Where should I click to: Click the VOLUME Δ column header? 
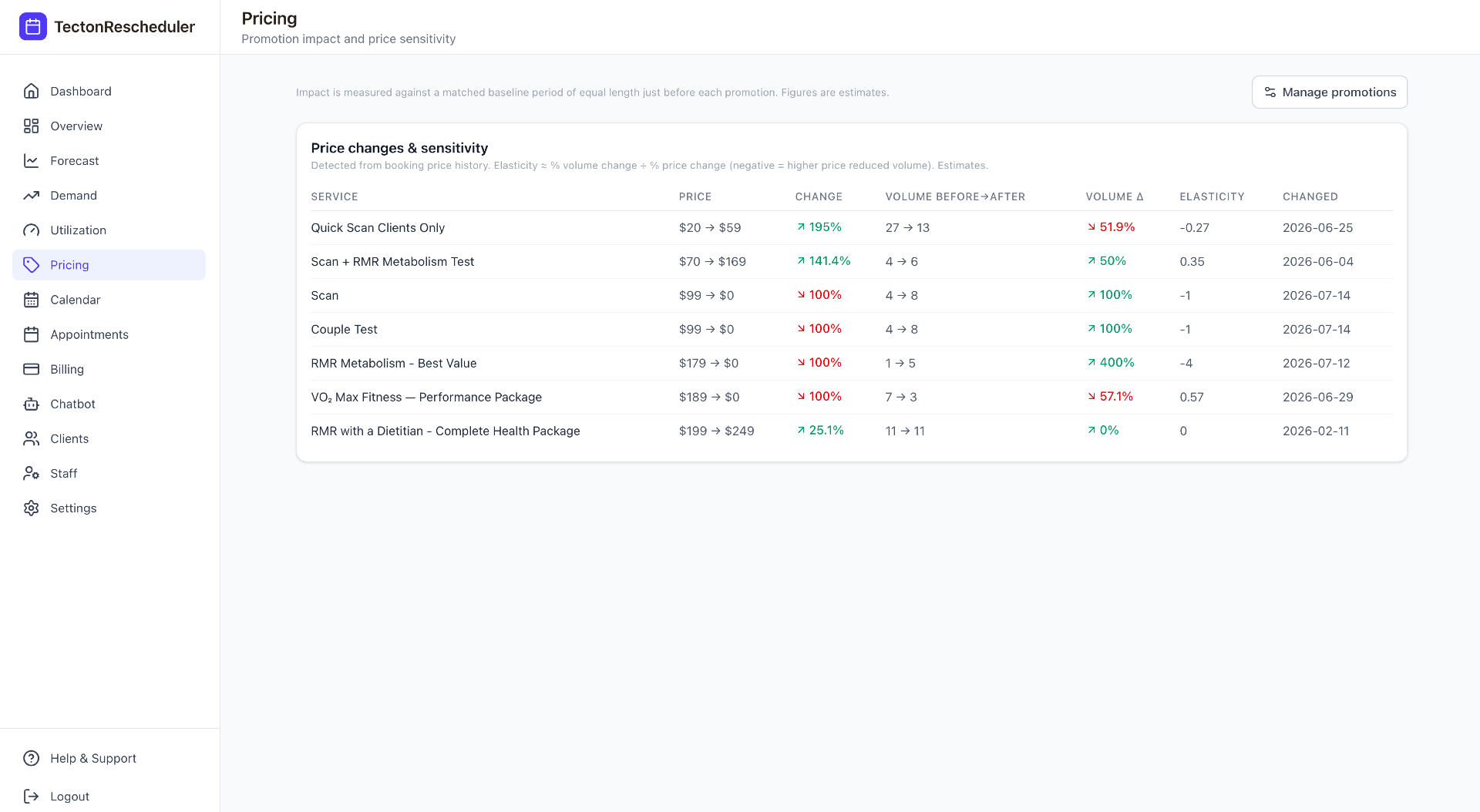[1114, 196]
